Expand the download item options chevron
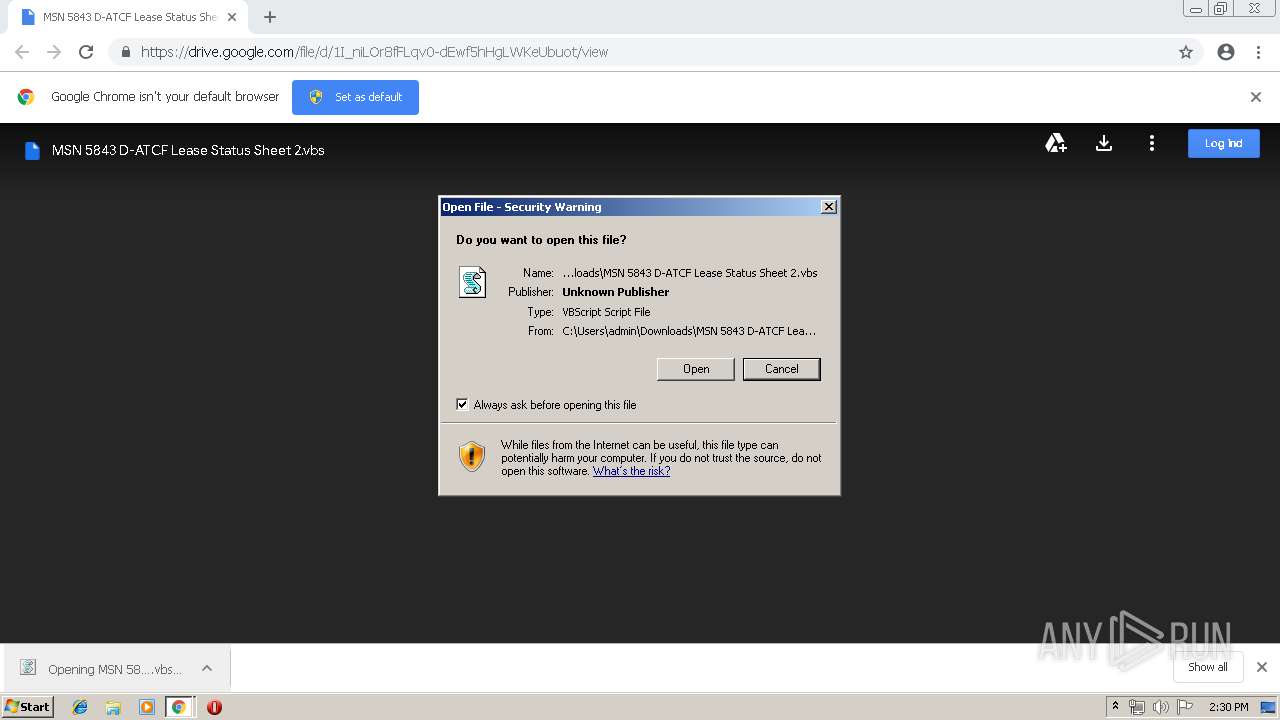Viewport: 1280px width, 720px height. [207, 668]
